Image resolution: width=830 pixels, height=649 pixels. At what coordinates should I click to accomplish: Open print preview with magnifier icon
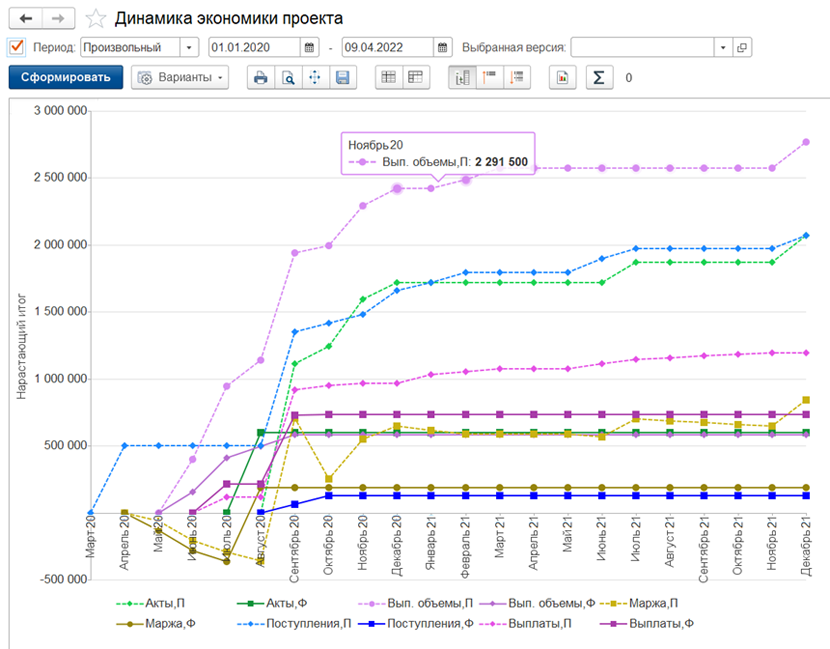[288, 78]
